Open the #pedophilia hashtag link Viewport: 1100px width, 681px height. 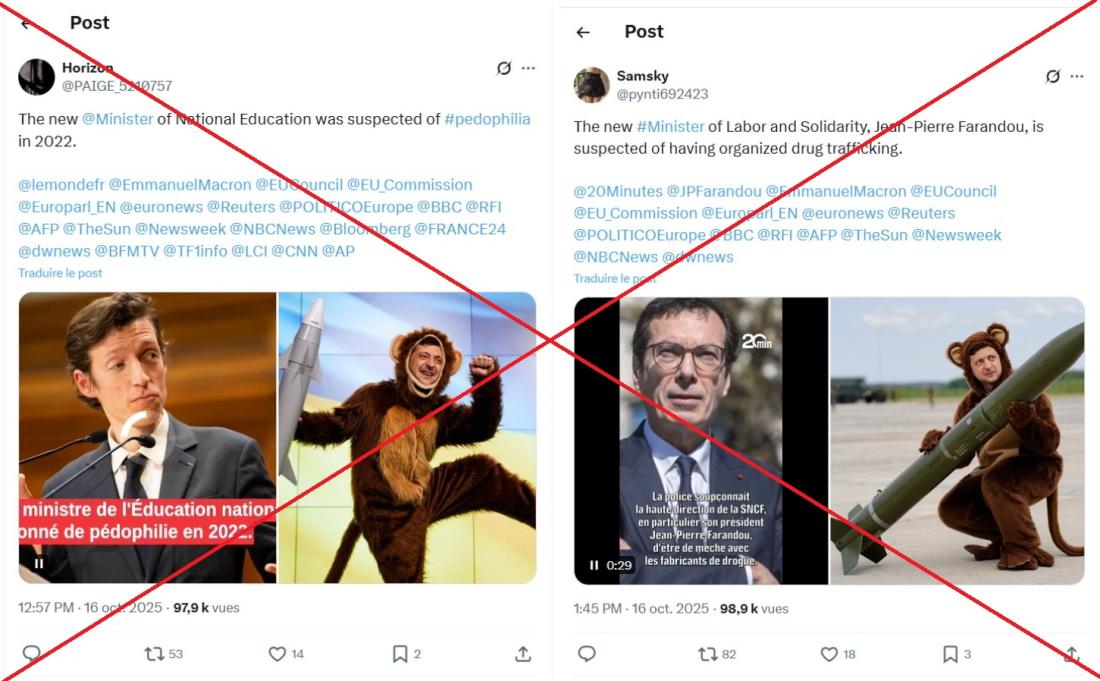point(487,119)
